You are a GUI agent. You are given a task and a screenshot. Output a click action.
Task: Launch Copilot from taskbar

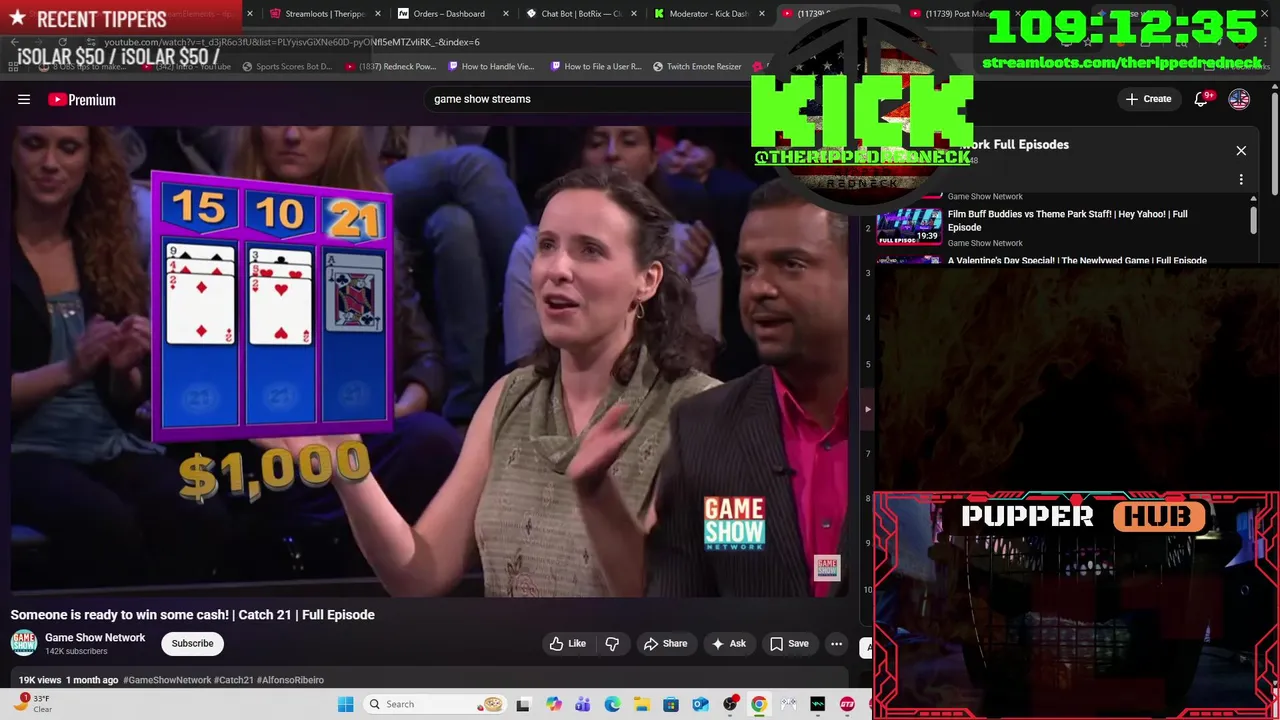click(554, 704)
